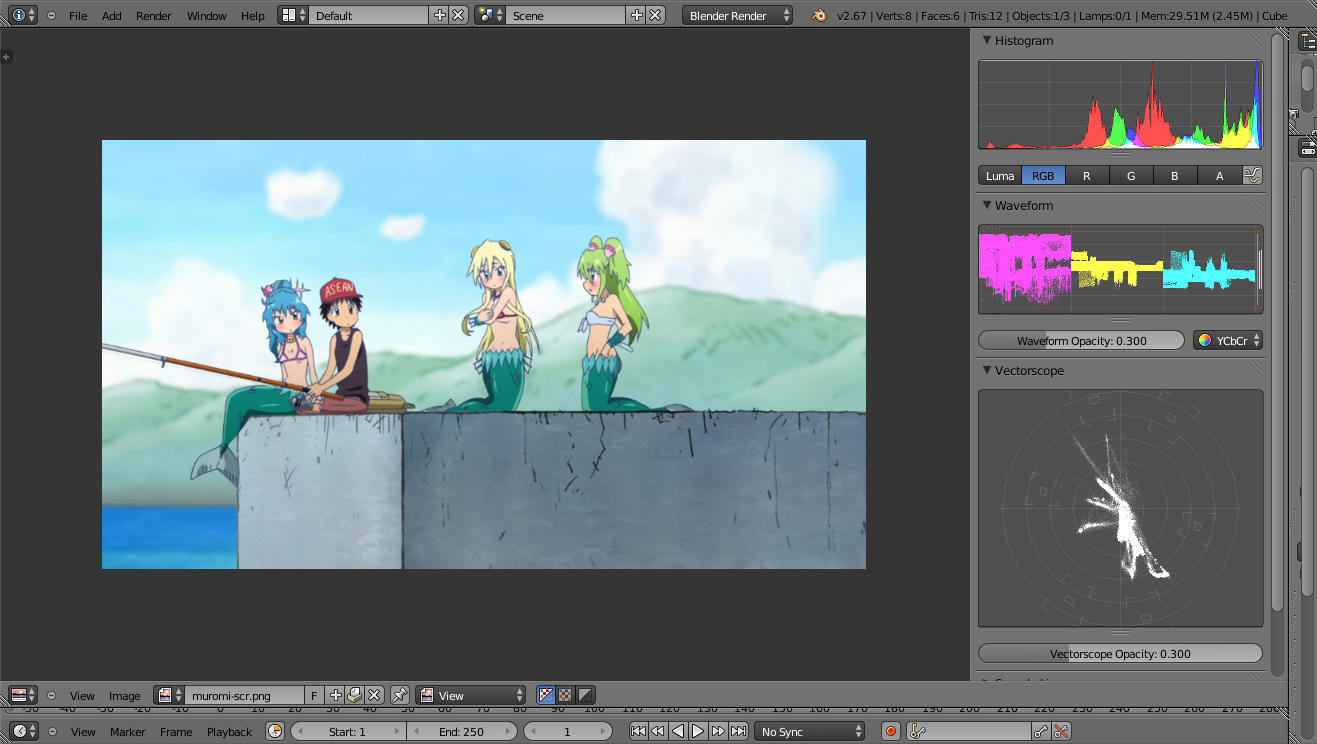Toggle fake user F for muromi-scr.png
The height and width of the screenshot is (744, 1317).
(314, 695)
